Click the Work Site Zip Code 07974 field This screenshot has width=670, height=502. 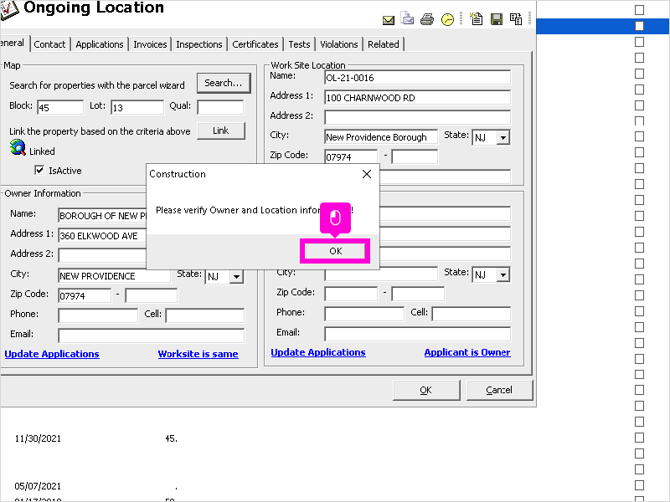(x=351, y=157)
